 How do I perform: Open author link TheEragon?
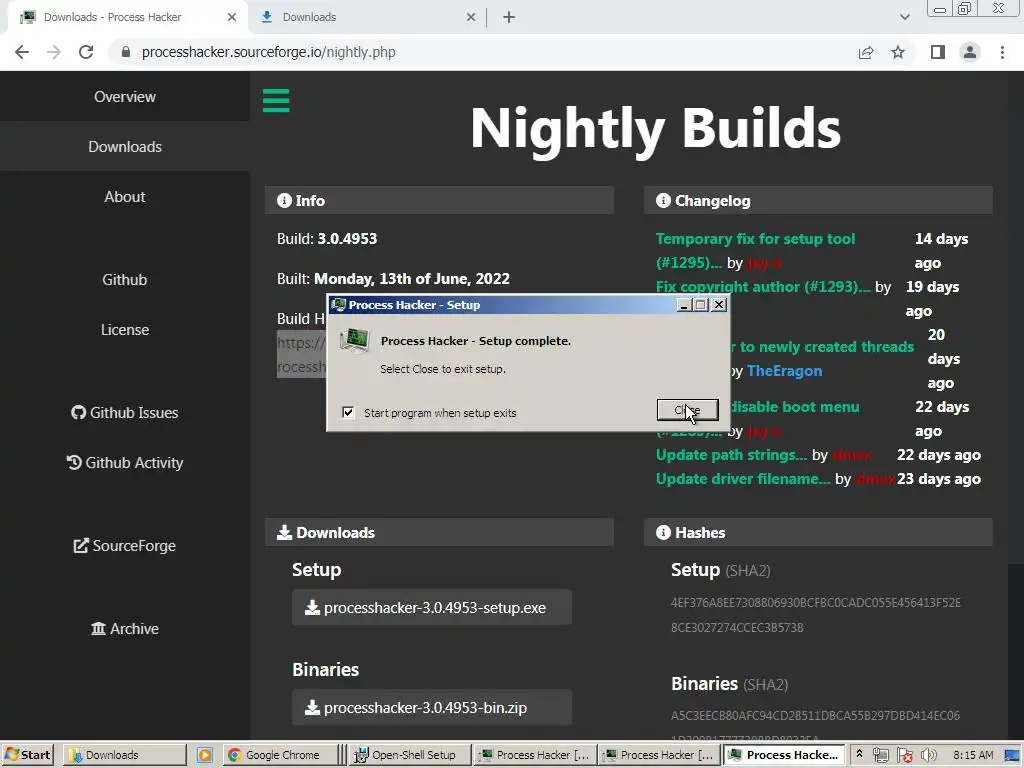784,371
